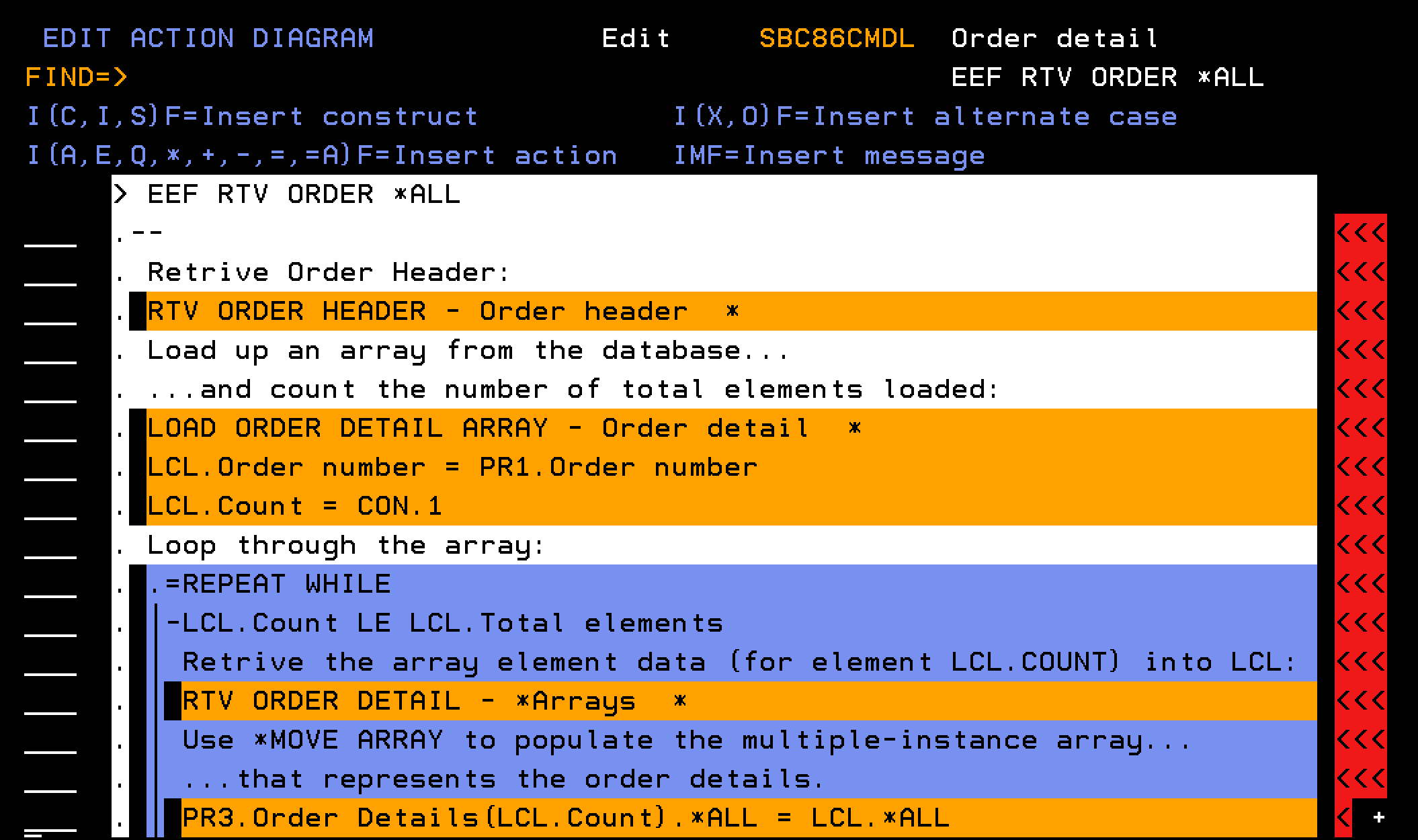Click the <<< marker beside RTV ORDER DETAIL *Arrays
This screenshot has height=840, width=1418.
tap(1360, 702)
